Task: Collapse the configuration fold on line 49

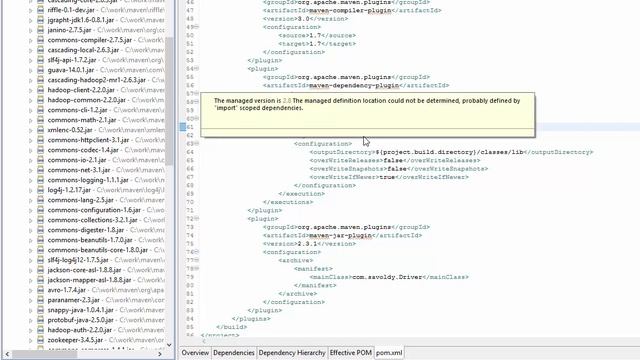Action: click(196, 27)
